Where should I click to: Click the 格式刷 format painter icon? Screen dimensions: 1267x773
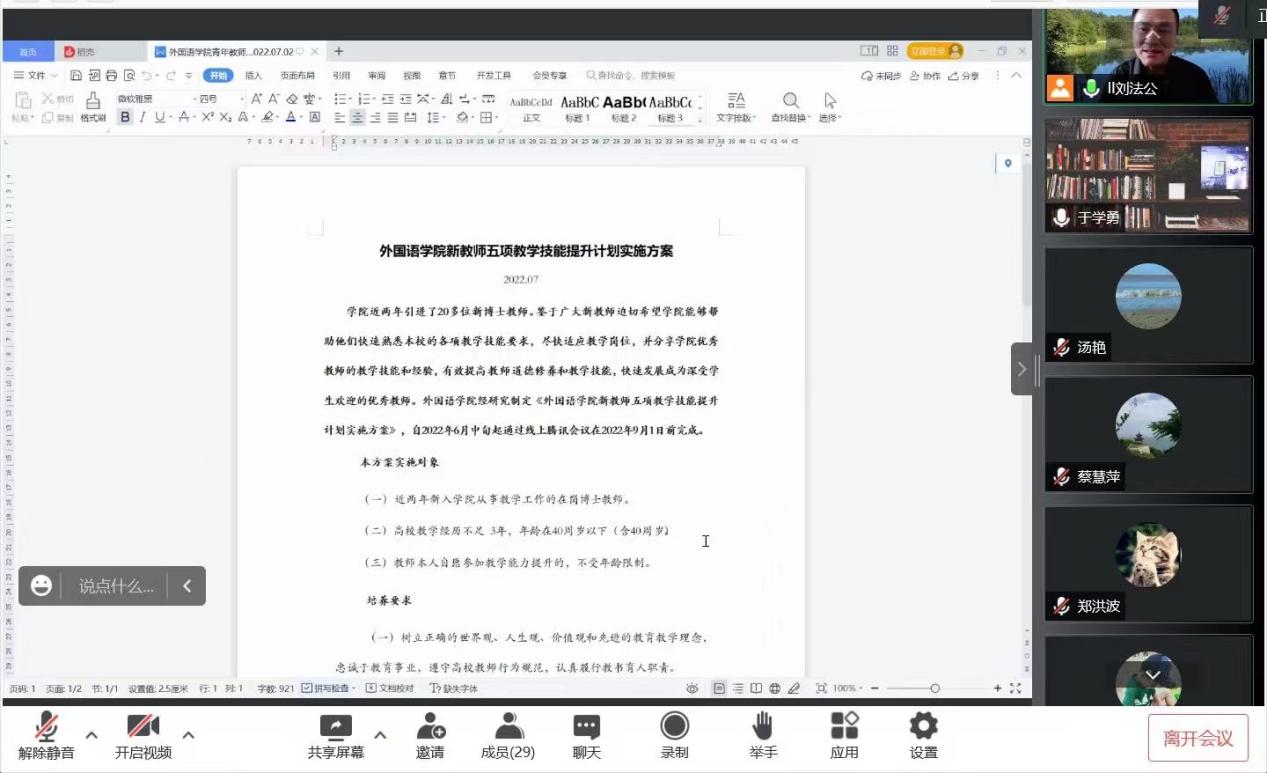tap(93, 101)
